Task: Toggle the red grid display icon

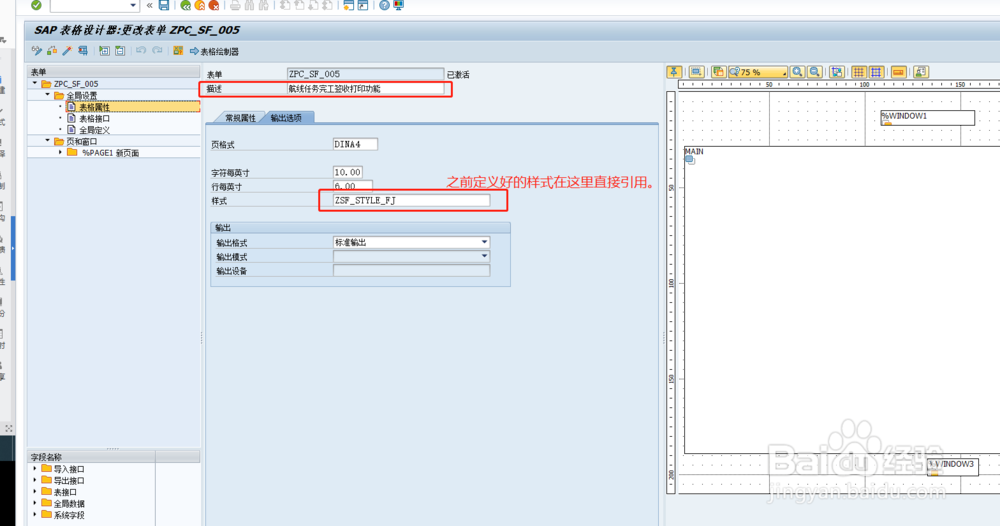Action: pyautogui.click(x=859, y=72)
